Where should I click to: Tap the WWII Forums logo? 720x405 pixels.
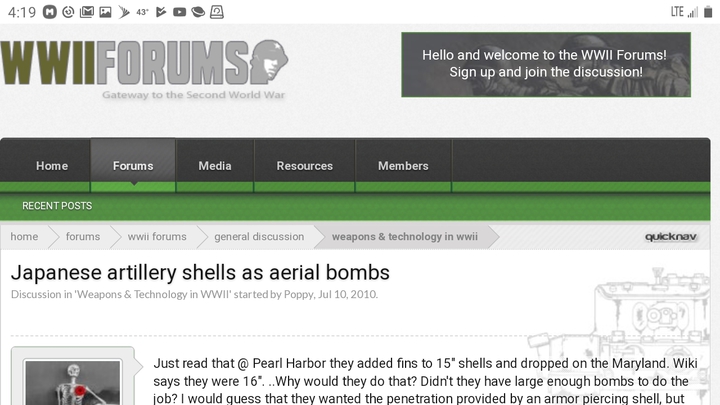click(x=144, y=69)
